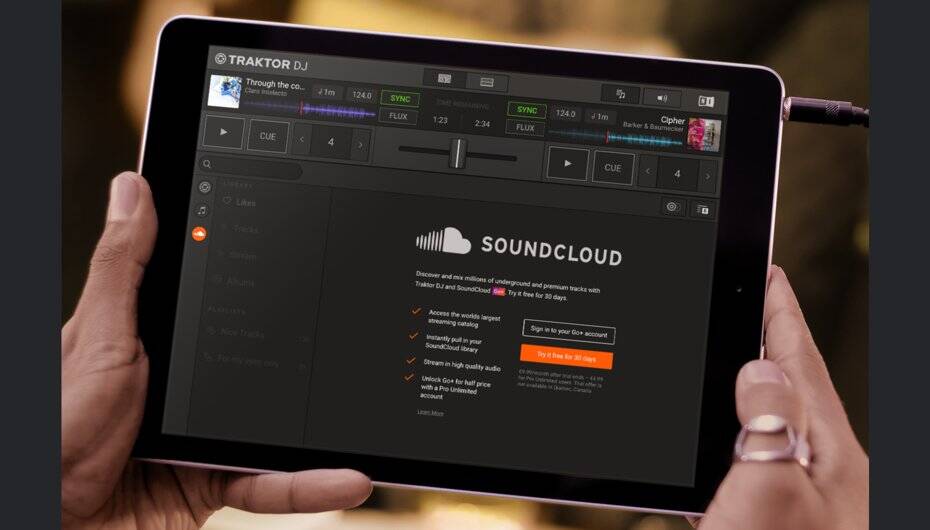
Task: Click the large SoundCloud logo
Action: click(x=519, y=246)
